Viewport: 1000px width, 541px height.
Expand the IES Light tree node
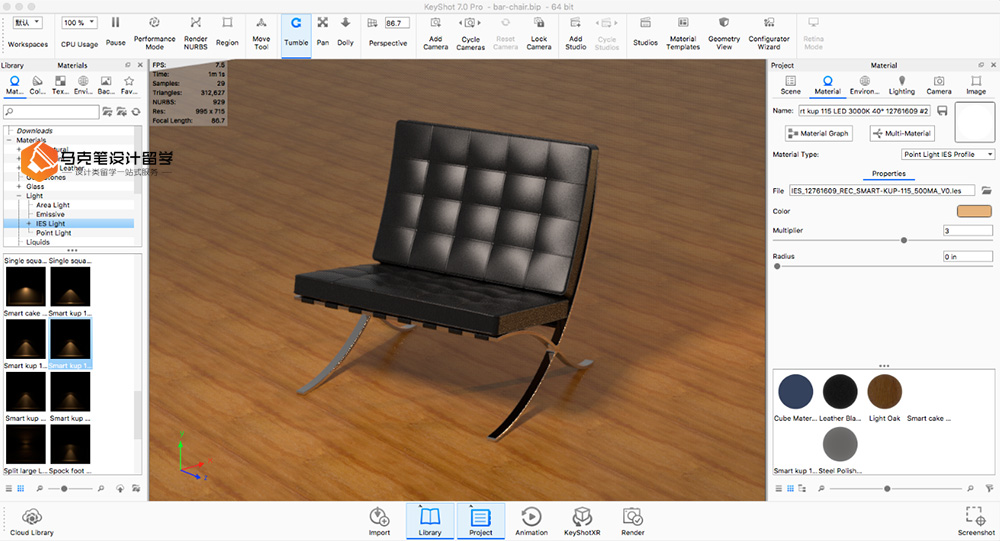pos(29,224)
